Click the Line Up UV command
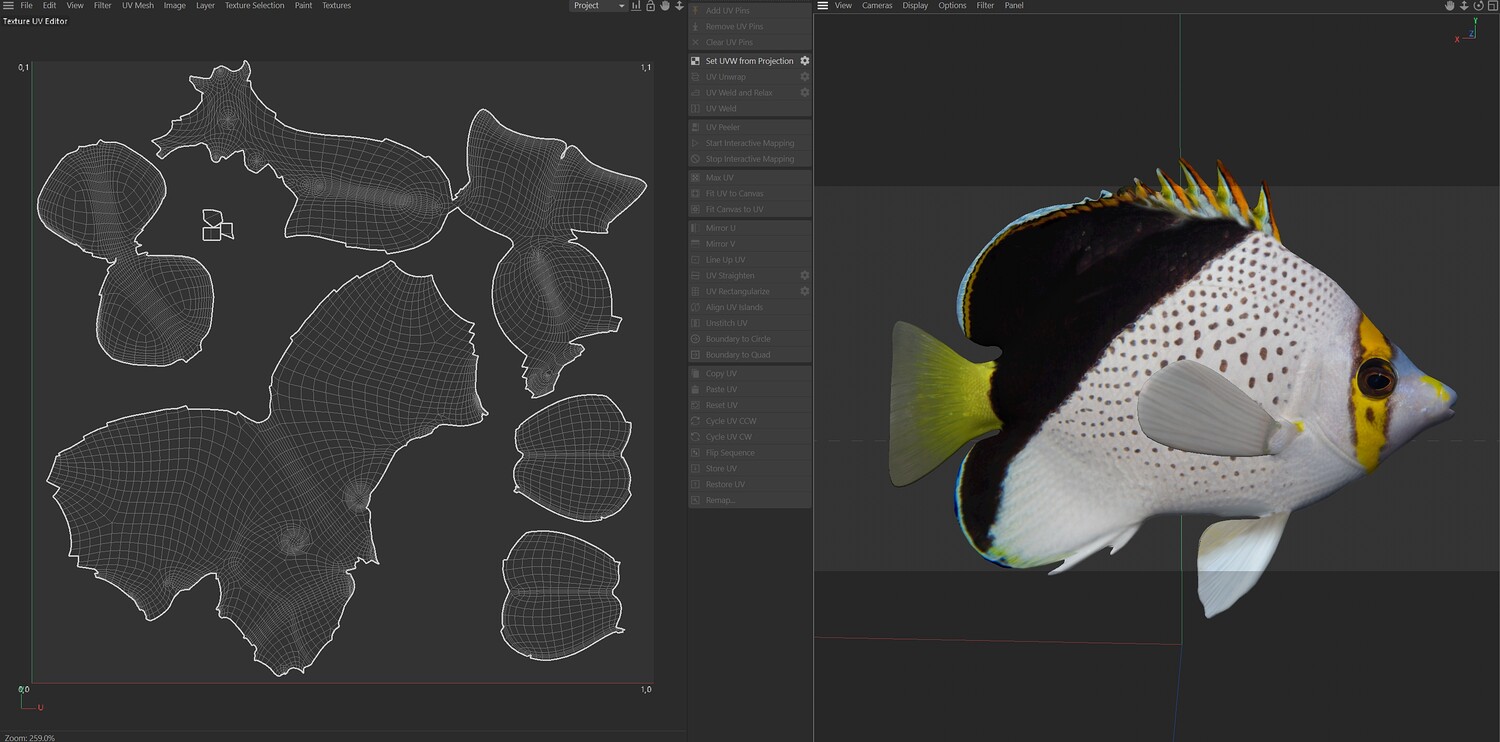The height and width of the screenshot is (742, 1500). [750, 260]
